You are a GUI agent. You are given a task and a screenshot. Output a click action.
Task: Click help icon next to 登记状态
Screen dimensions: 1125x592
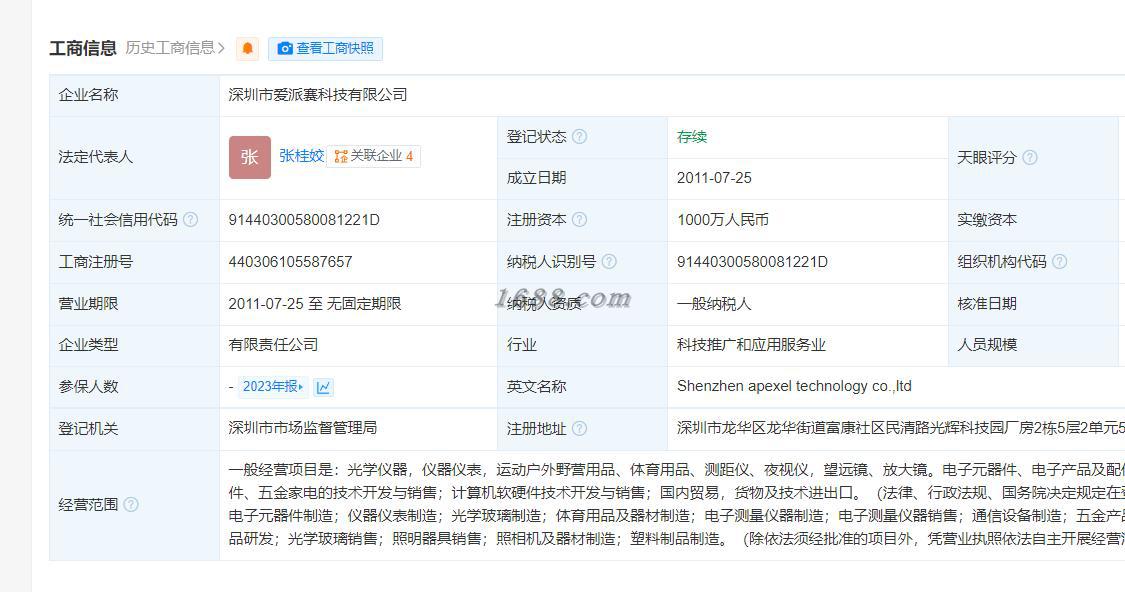click(x=580, y=136)
